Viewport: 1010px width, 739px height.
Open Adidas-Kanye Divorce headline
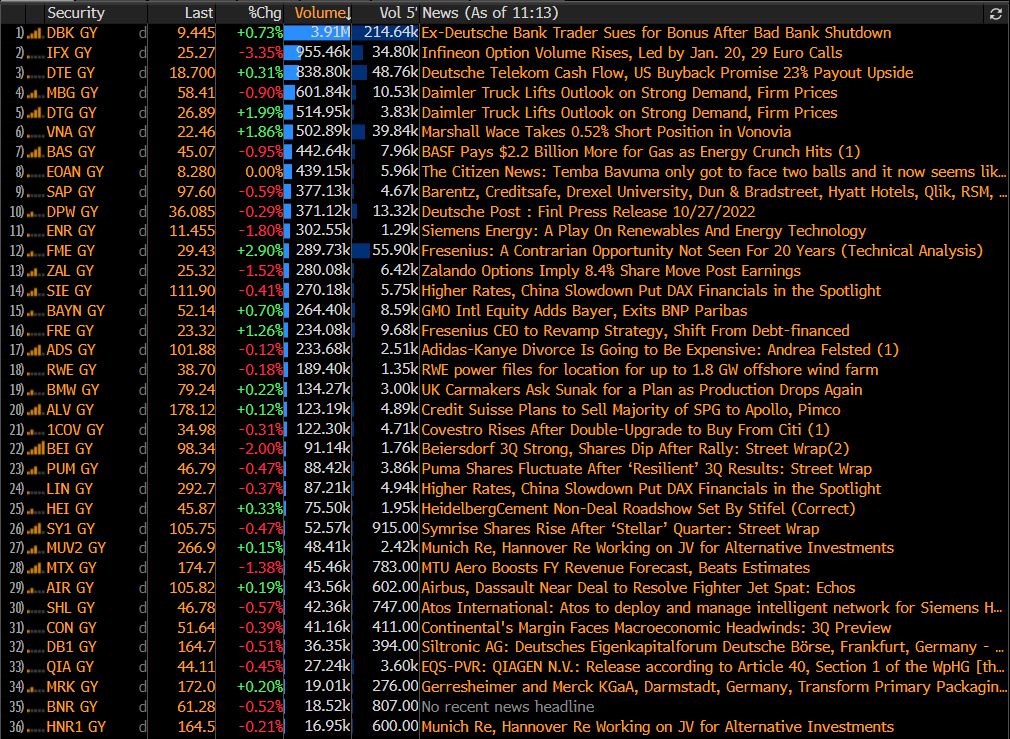coord(660,351)
